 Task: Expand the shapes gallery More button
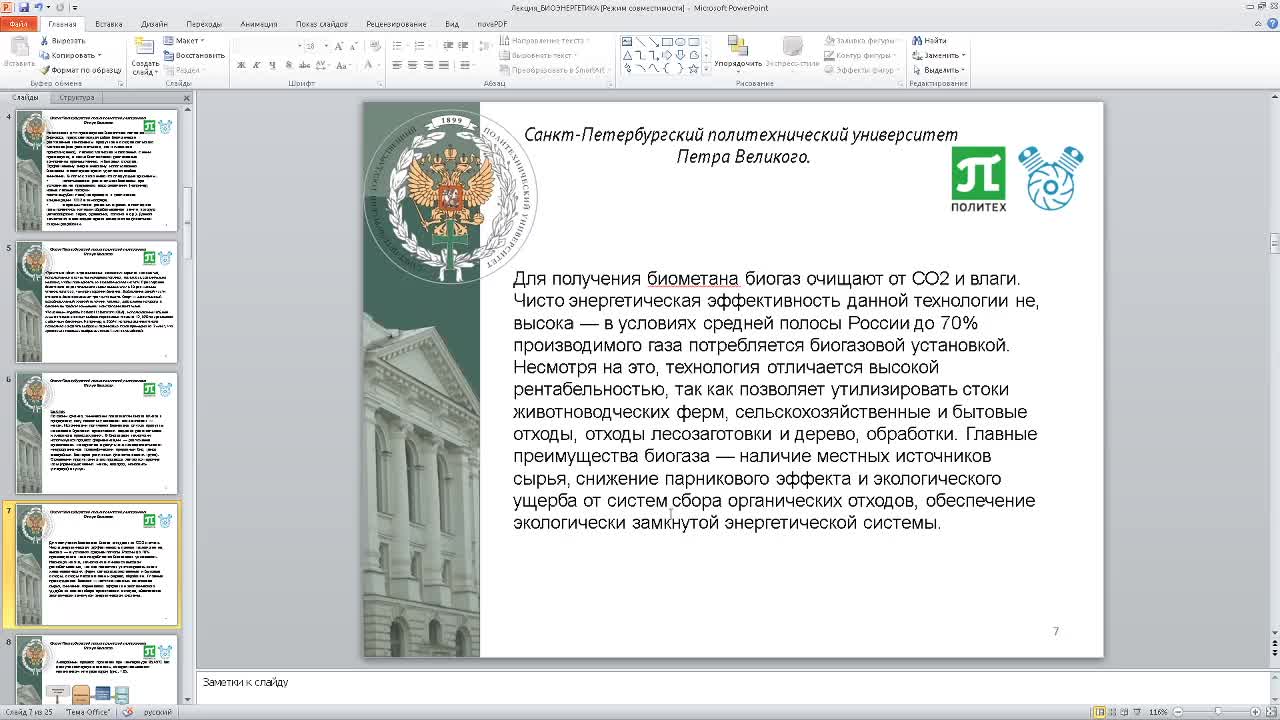(706, 68)
